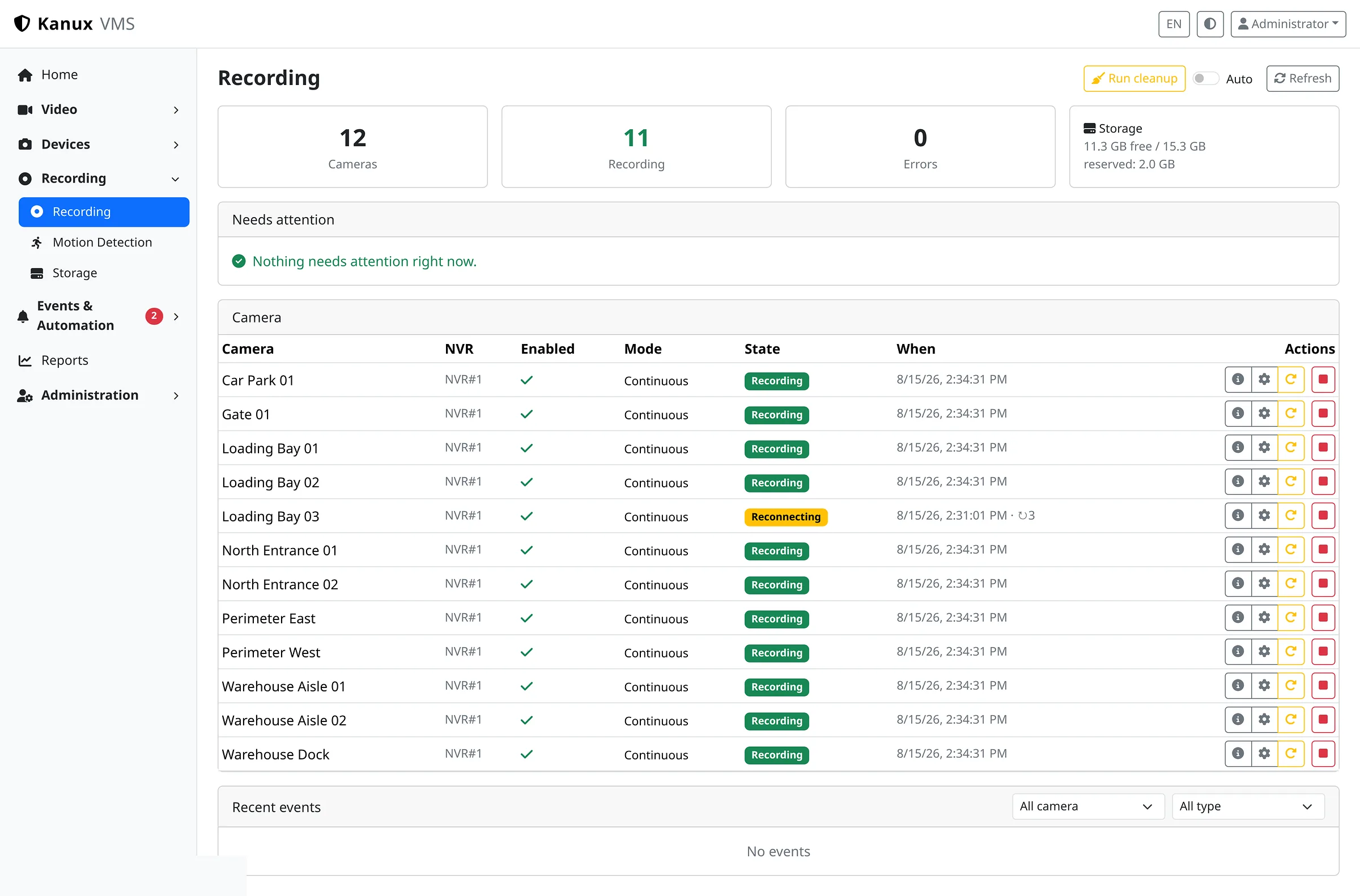Screen dimensions: 1360x896
Task: Open settings gear for North Entrance 02
Action: (1264, 583)
